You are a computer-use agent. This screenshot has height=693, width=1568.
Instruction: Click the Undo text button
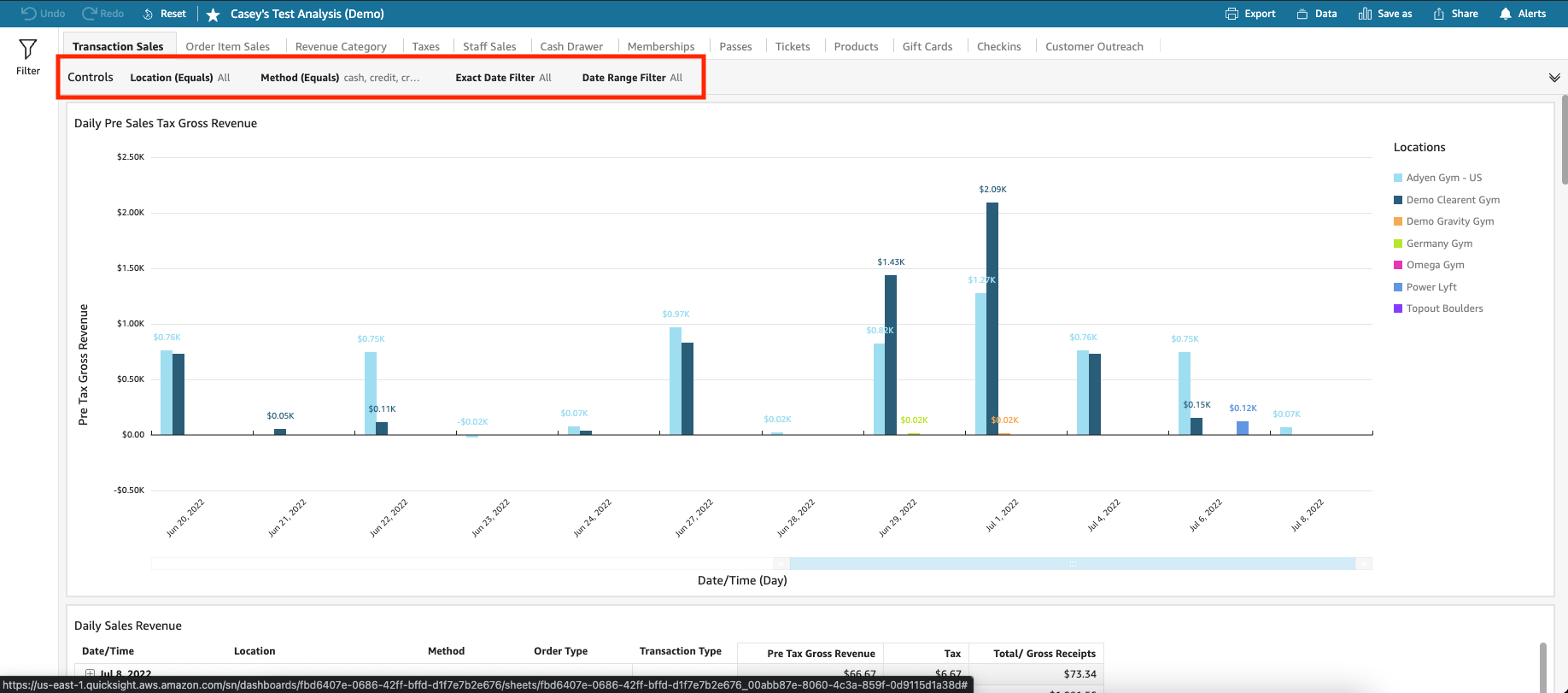tap(53, 14)
